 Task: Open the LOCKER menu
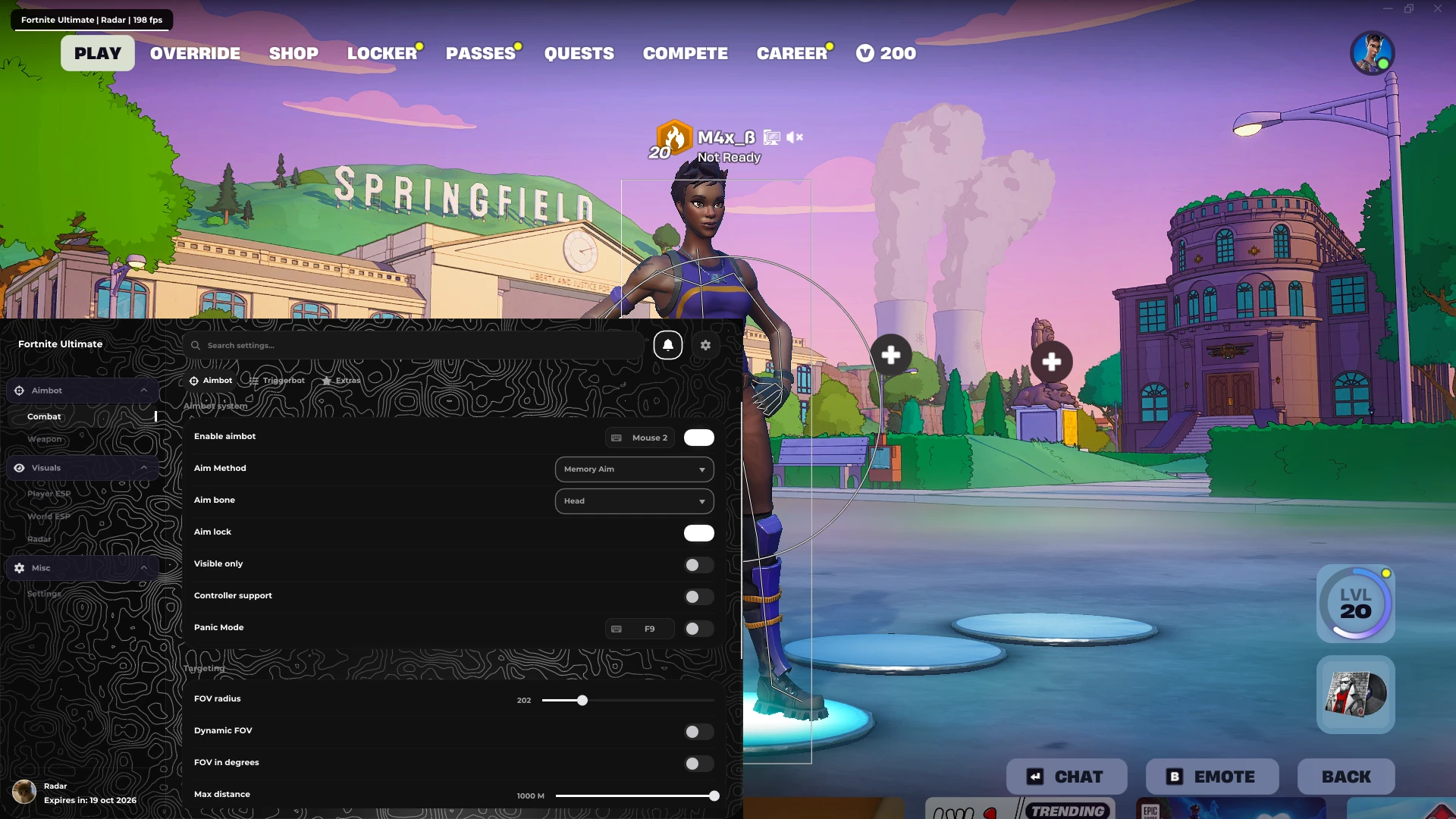tap(382, 53)
